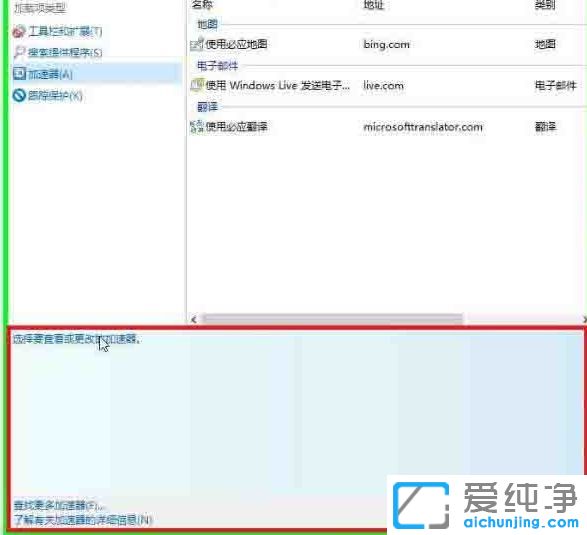Collapse the 电子邮件 group header

tap(218, 66)
